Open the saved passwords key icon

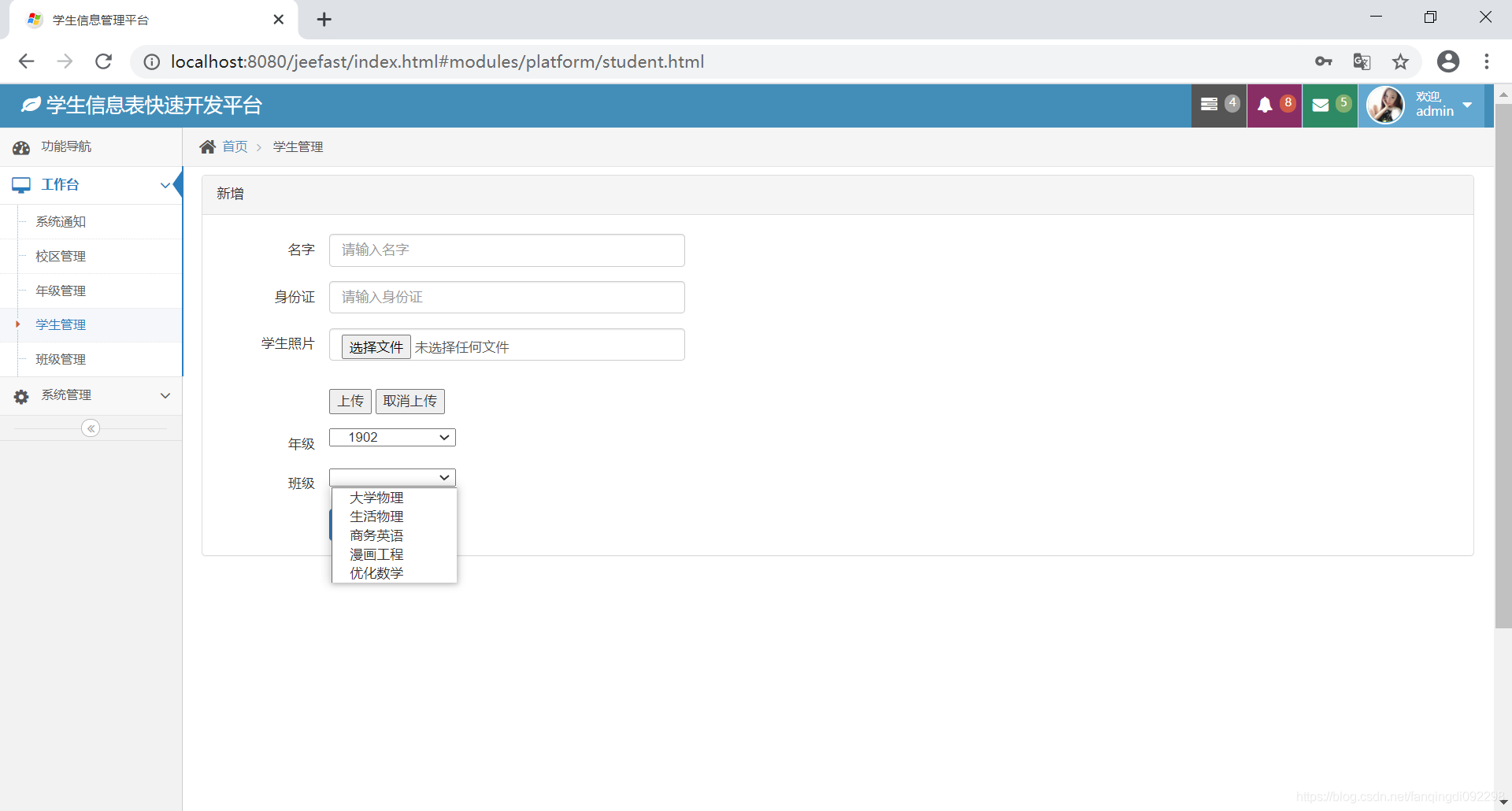click(x=1324, y=61)
